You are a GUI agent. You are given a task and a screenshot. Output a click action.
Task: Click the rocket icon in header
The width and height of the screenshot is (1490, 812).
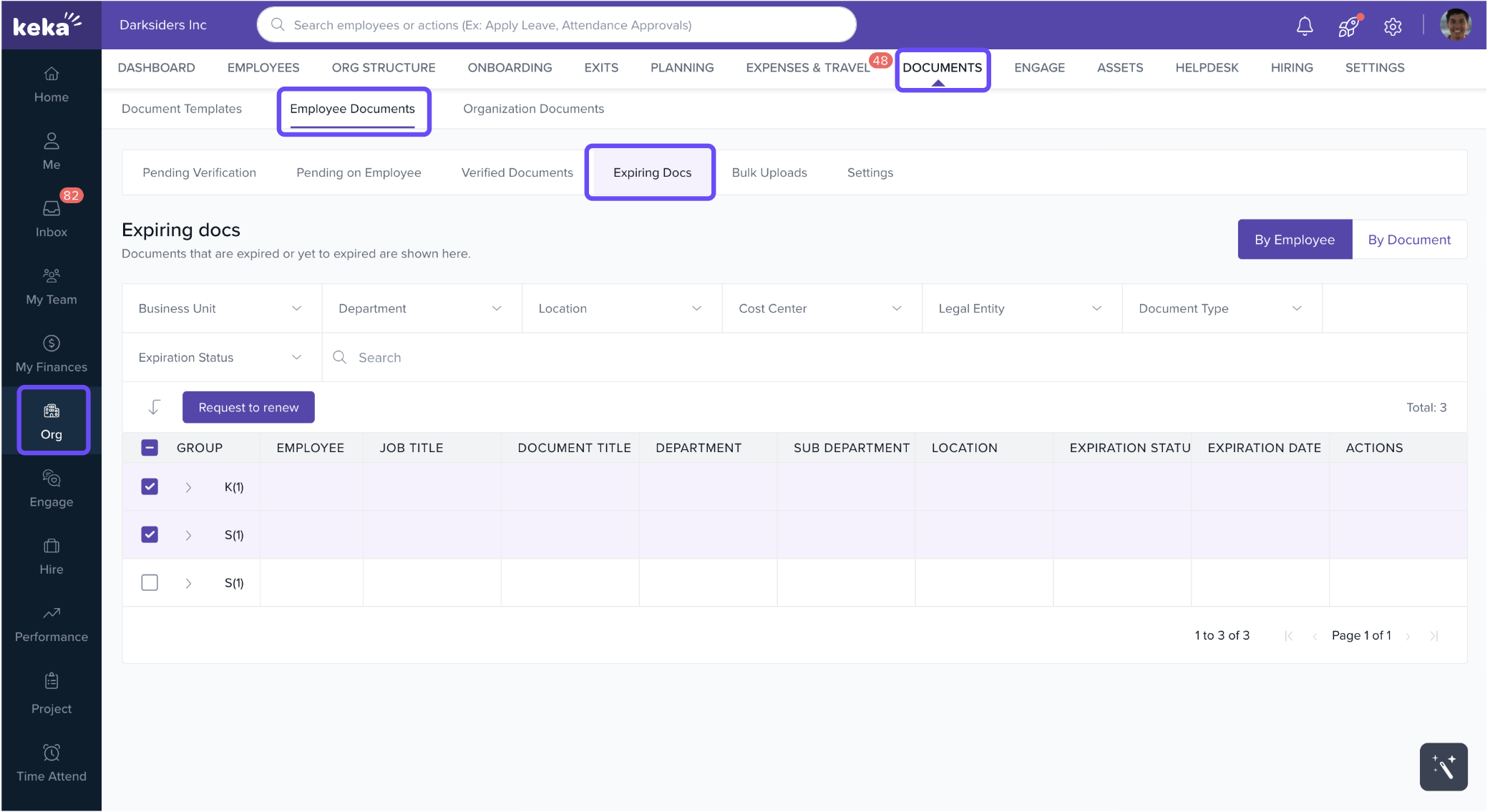[1348, 26]
